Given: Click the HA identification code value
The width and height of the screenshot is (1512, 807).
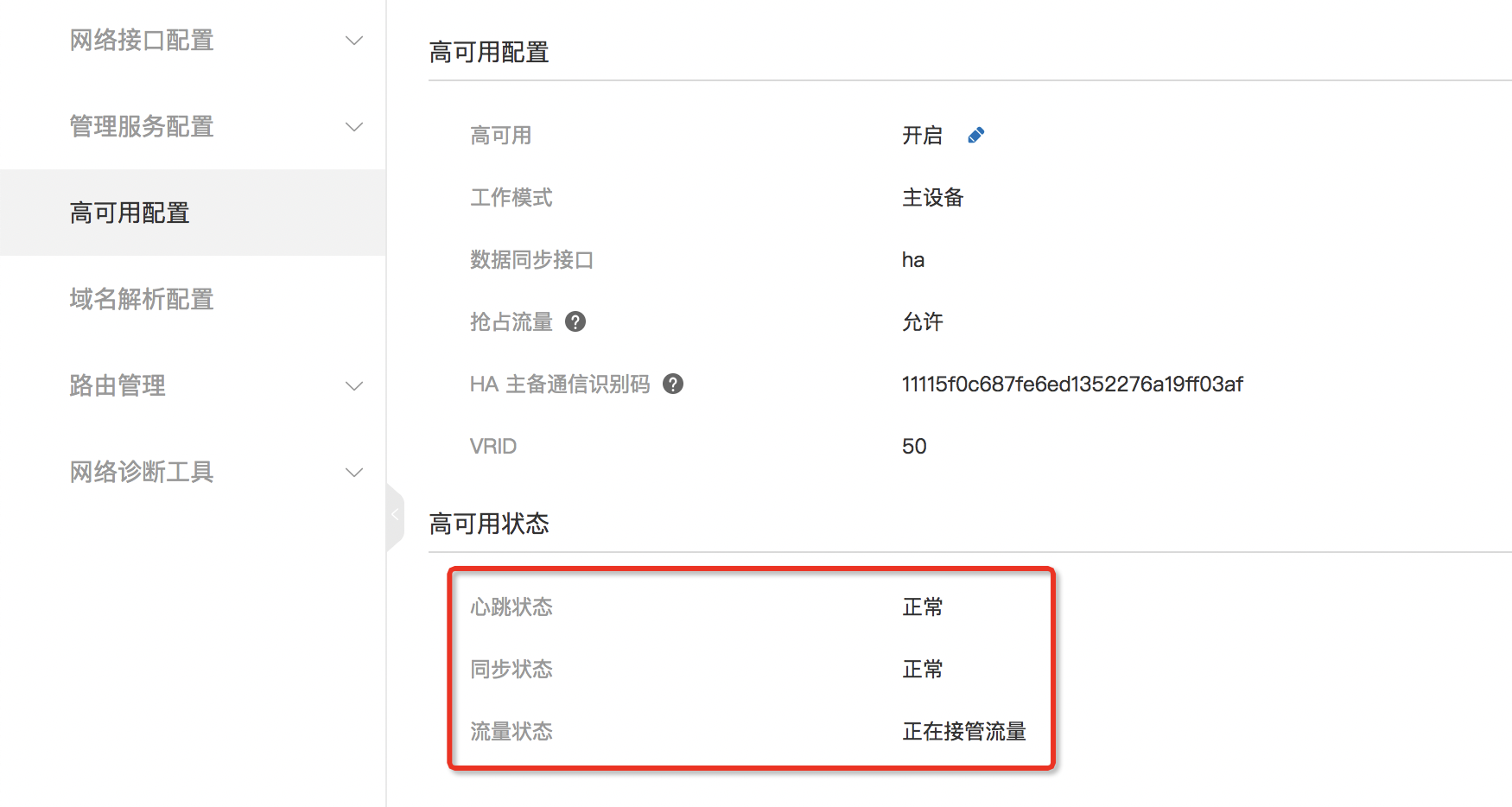Looking at the screenshot, I should (x=1071, y=384).
